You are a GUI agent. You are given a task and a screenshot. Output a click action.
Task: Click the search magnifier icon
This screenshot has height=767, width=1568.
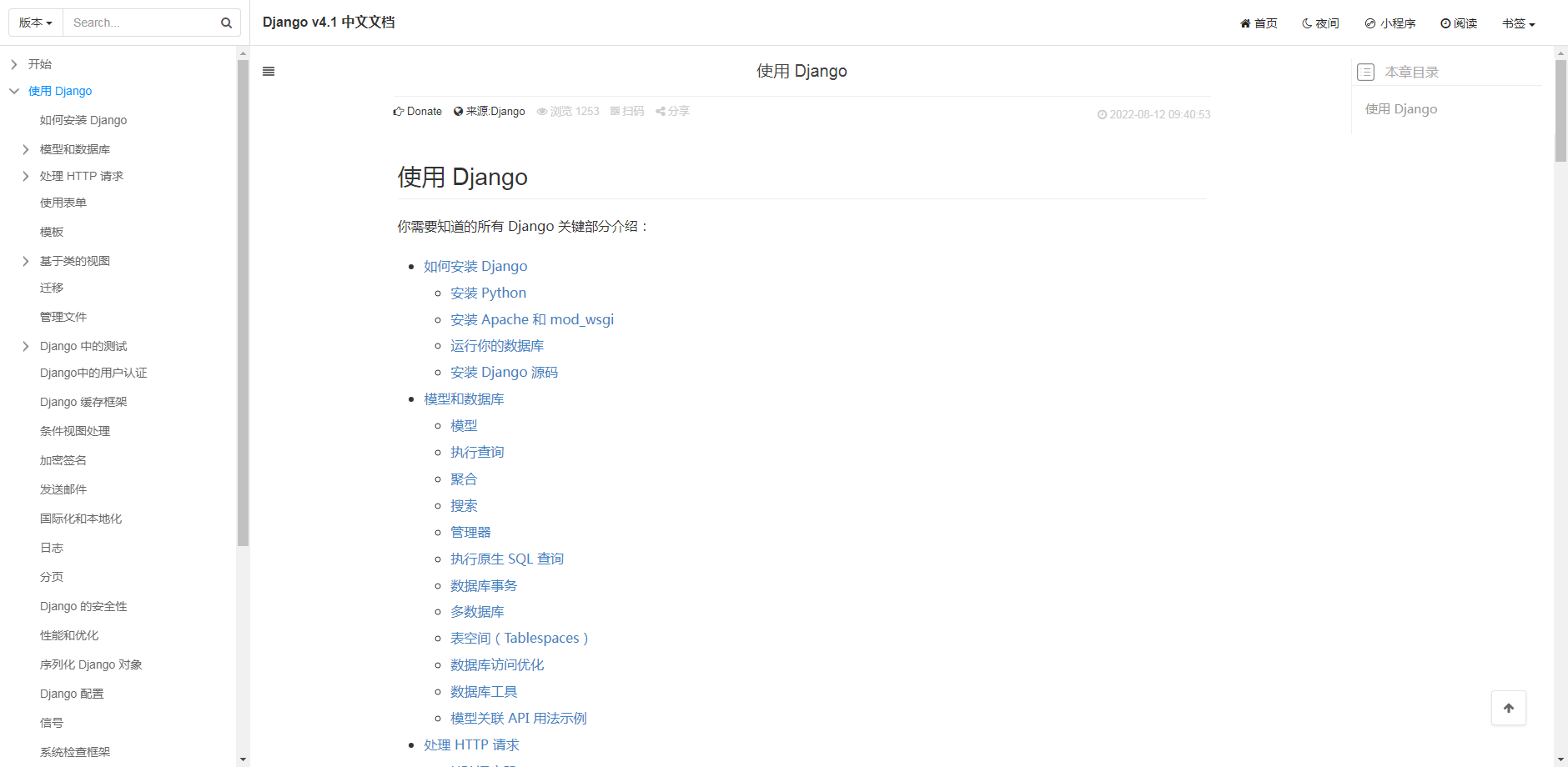[x=226, y=23]
